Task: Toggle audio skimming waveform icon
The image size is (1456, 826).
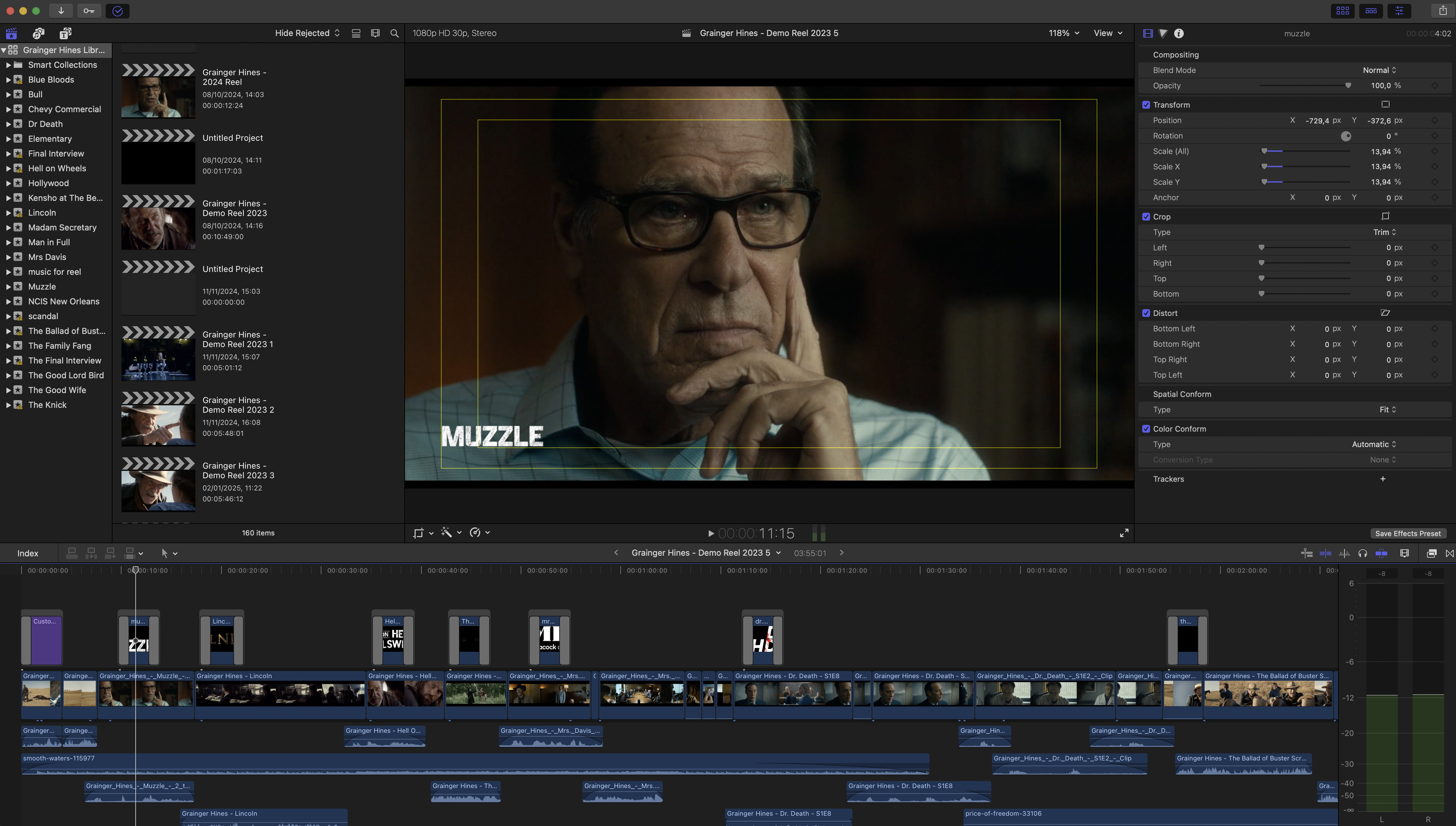Action: click(x=1344, y=553)
